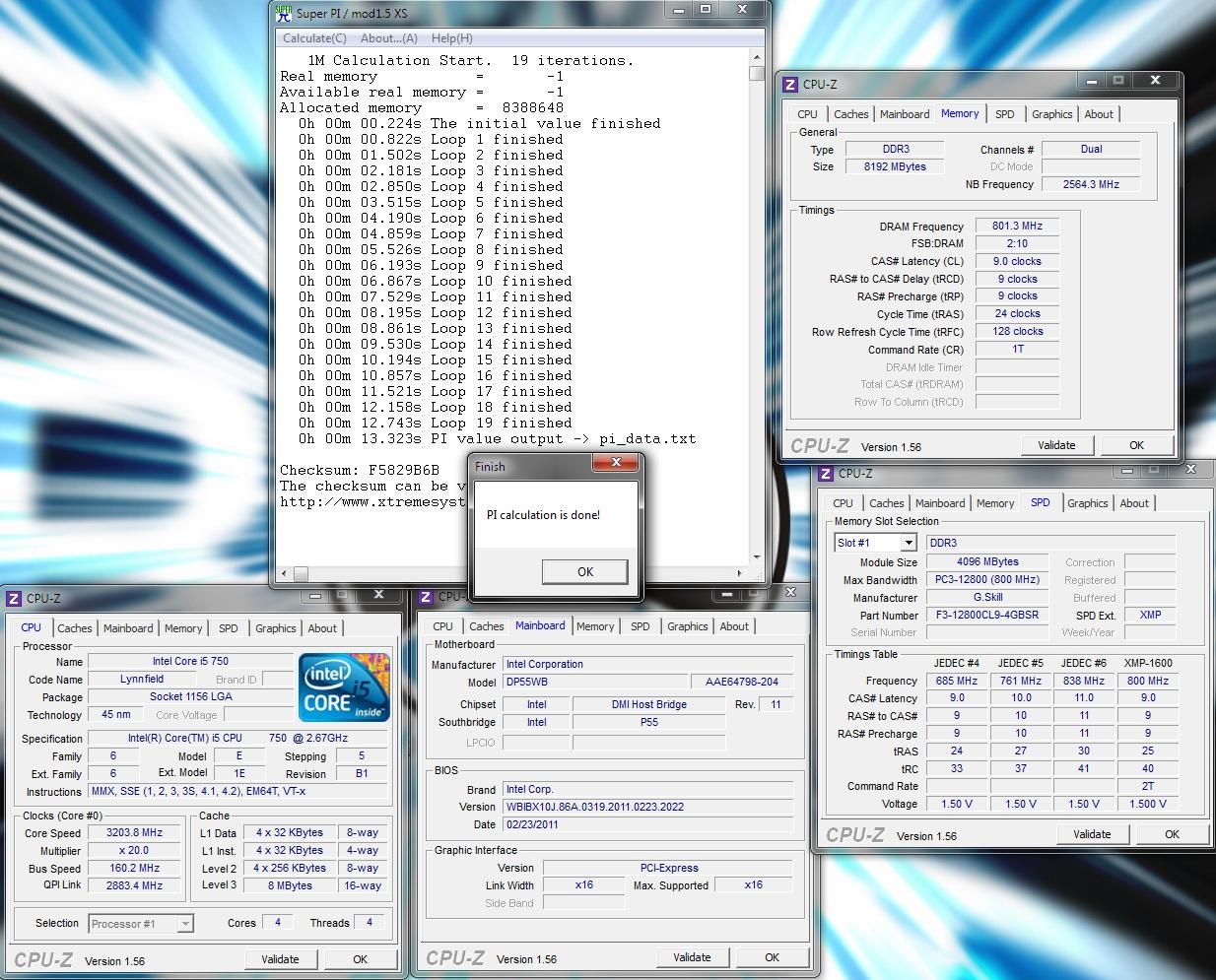Click the BIOS version WBIBX10J field
Viewport: 1216px width, 980px height.
[647, 808]
